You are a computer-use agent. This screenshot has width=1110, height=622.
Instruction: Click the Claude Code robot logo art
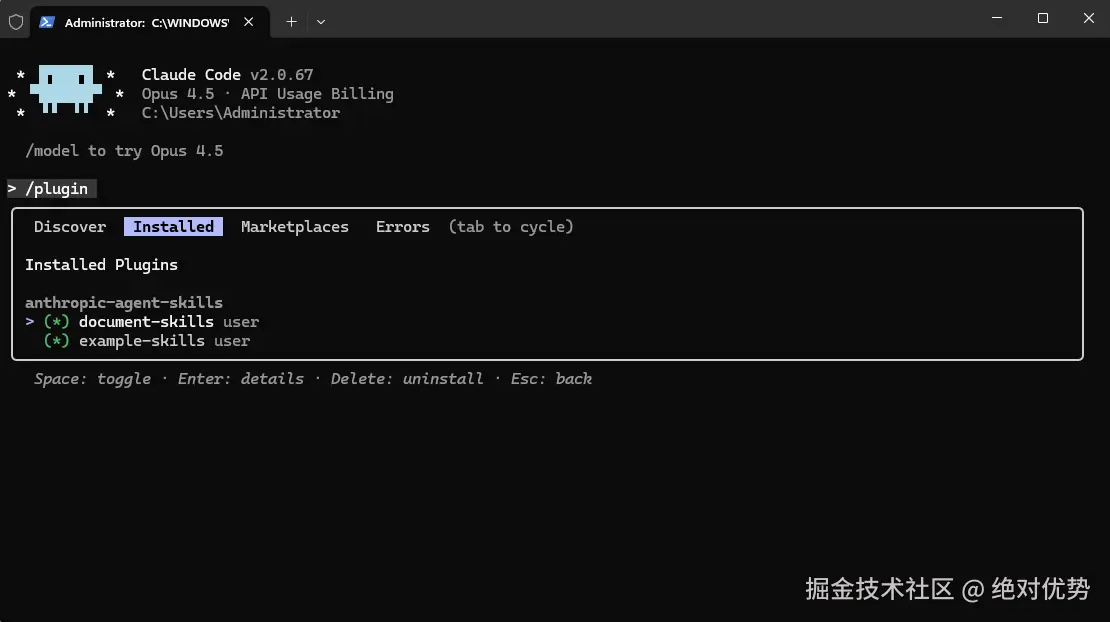[x=65, y=90]
